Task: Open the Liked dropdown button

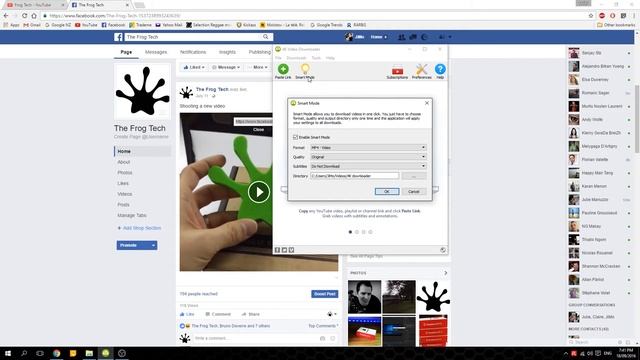Action: point(193,67)
